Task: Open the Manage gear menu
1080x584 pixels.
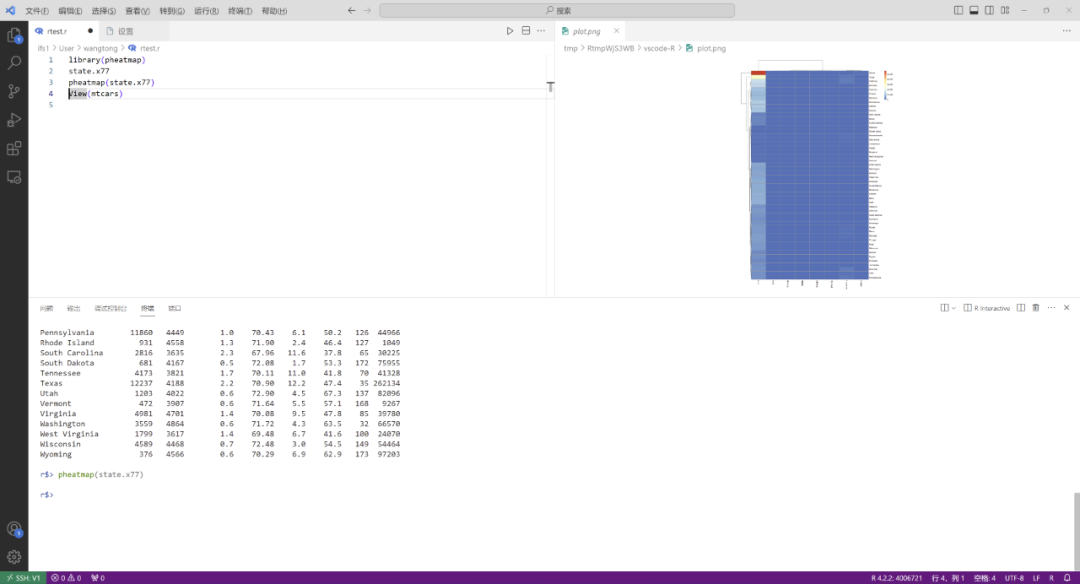Action: point(14,557)
